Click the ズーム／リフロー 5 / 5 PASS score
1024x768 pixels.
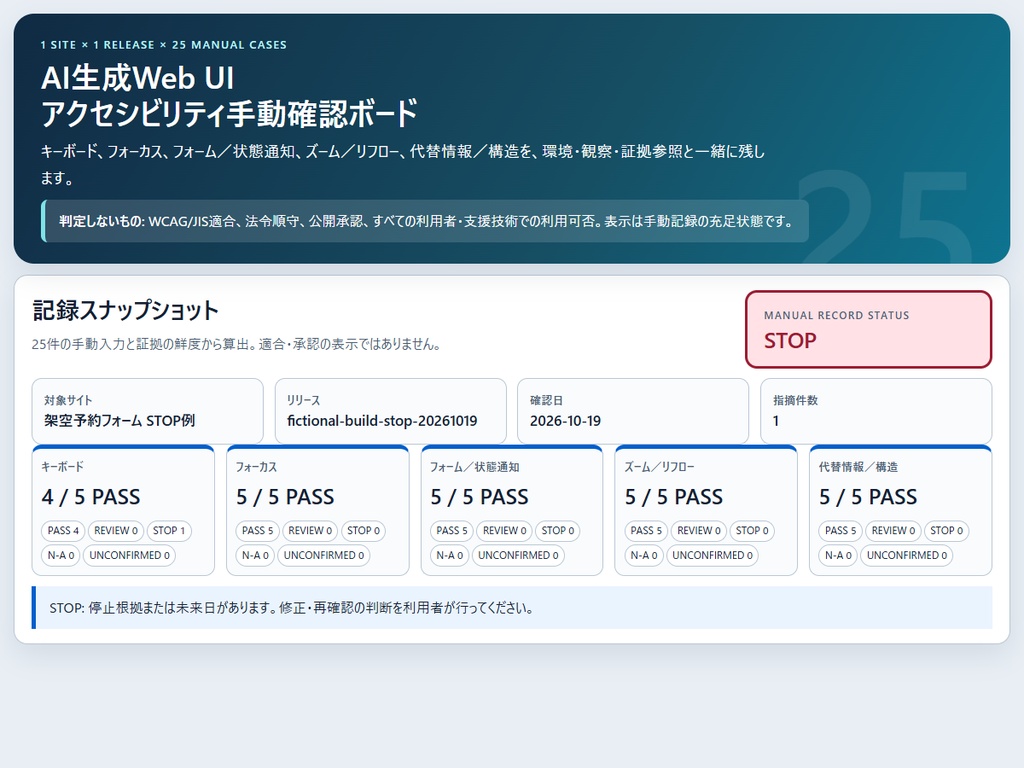point(673,497)
